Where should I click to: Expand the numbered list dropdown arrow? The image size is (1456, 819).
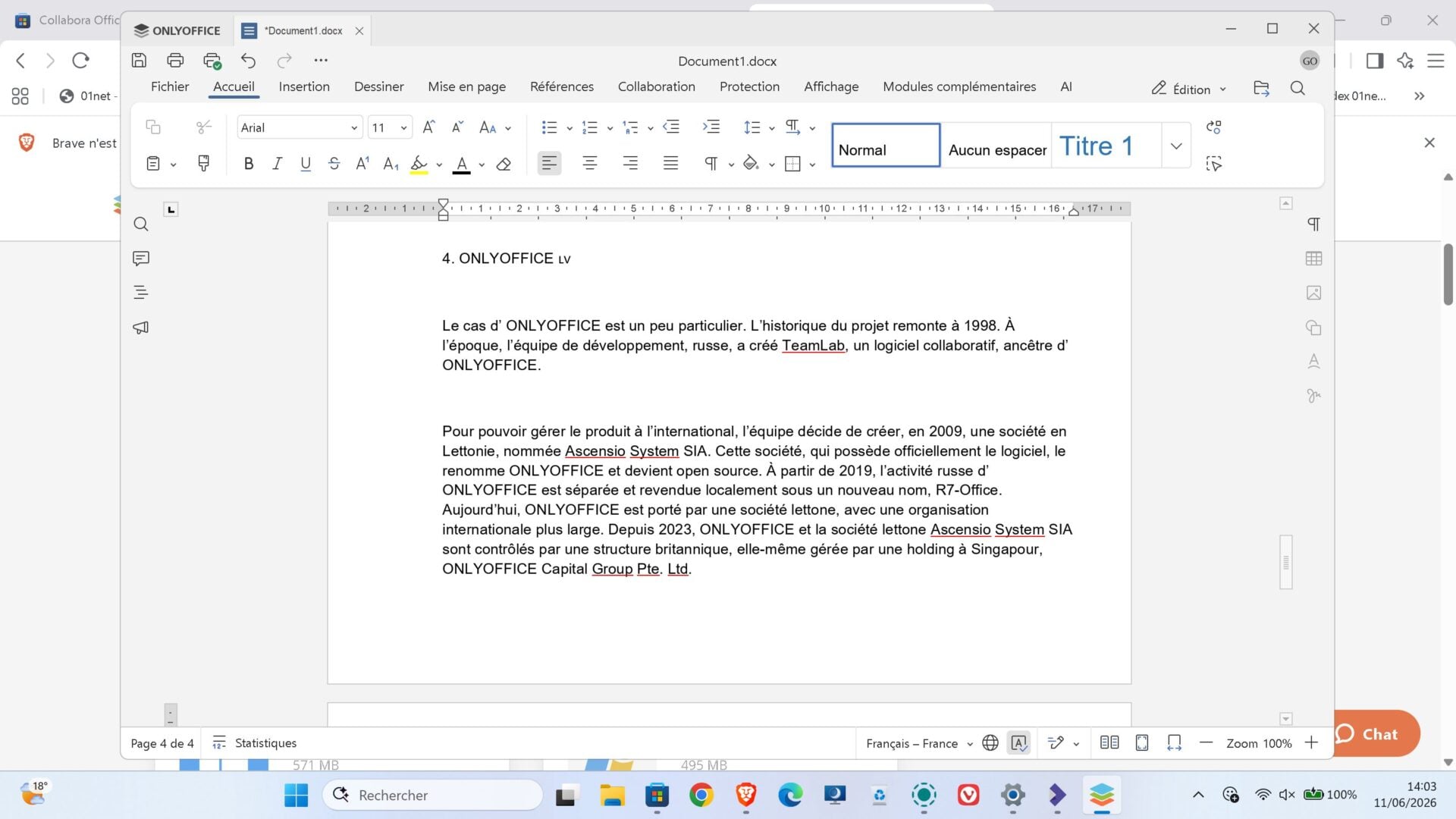tap(610, 128)
